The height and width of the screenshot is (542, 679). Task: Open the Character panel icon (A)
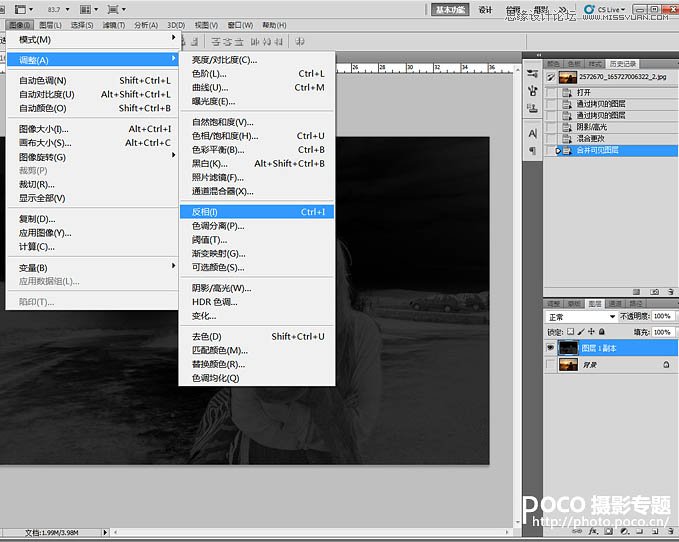(532, 133)
